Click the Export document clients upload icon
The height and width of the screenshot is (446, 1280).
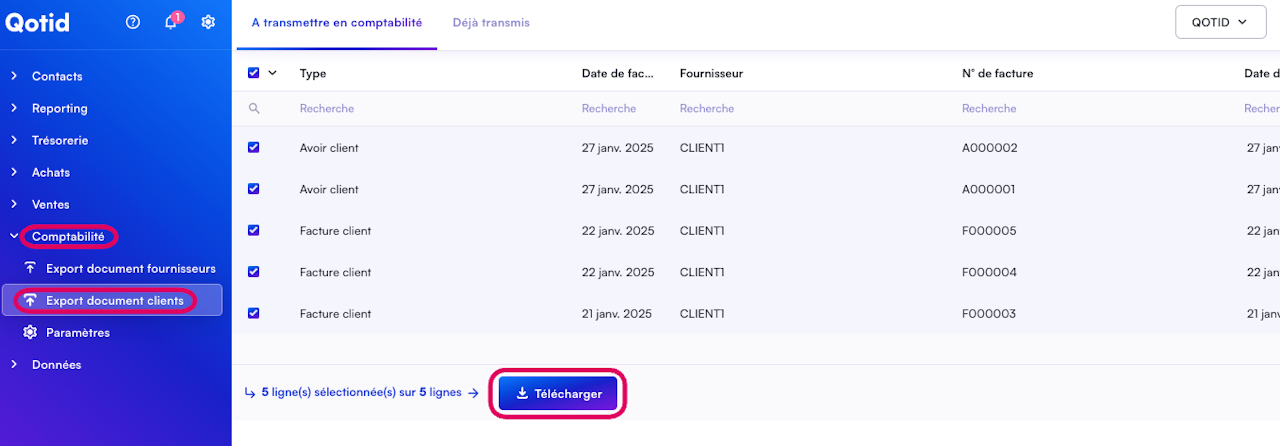(x=30, y=300)
